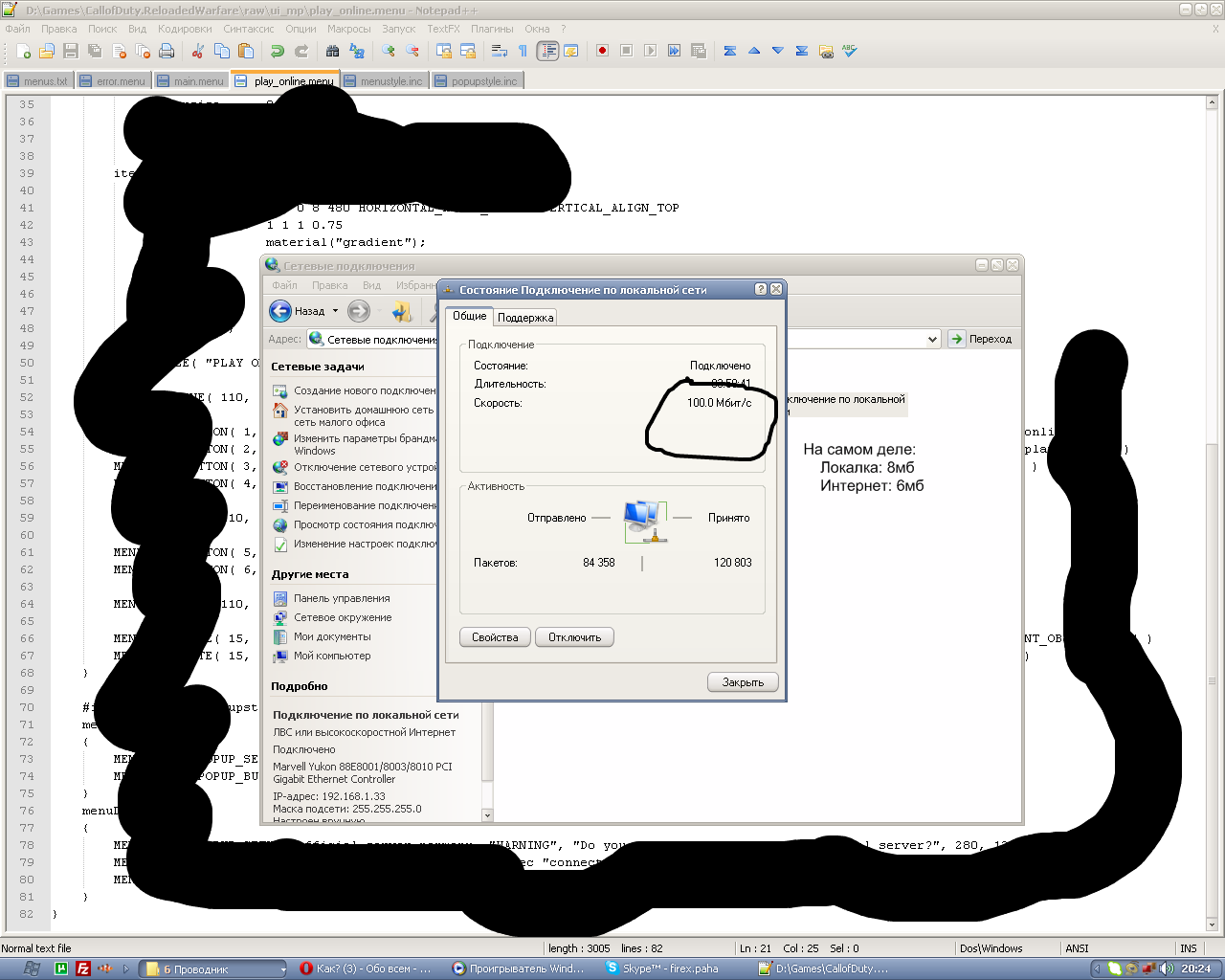
Task: Click the Copy icon in Notepad++ toolbar
Action: [x=222, y=51]
